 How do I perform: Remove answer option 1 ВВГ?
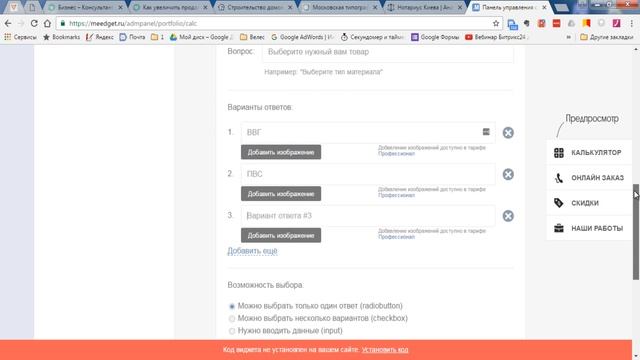pyautogui.click(x=508, y=133)
